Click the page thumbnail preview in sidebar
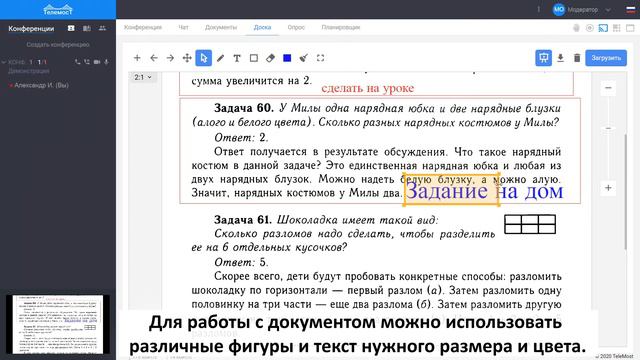Image resolution: width=640 pixels, height=360 pixels. (58, 324)
